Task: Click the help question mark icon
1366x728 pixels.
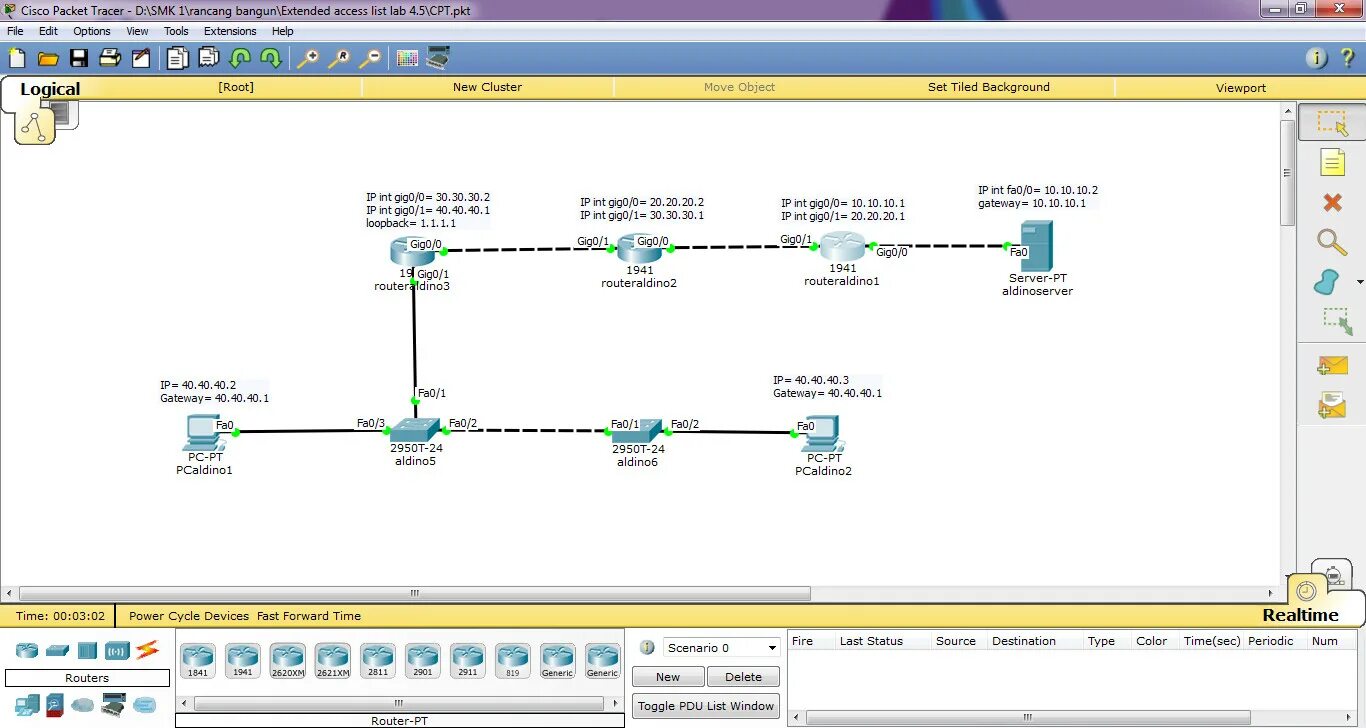Action: [x=1349, y=58]
